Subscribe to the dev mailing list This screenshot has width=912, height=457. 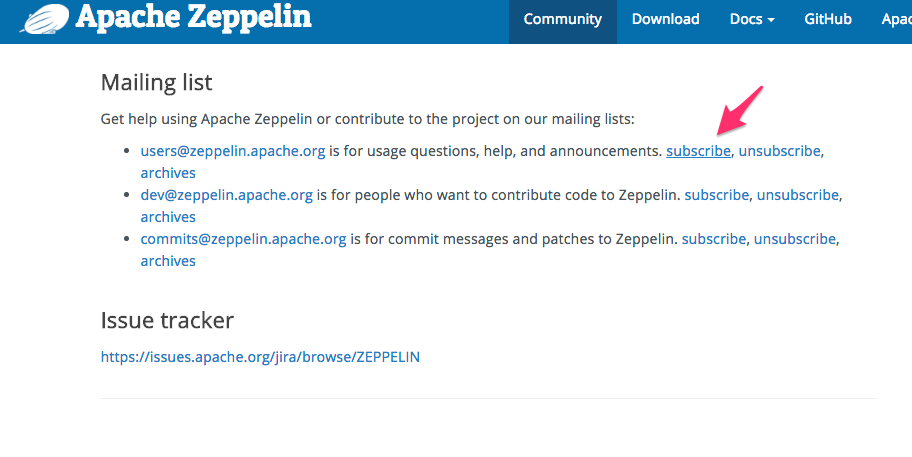(x=716, y=195)
